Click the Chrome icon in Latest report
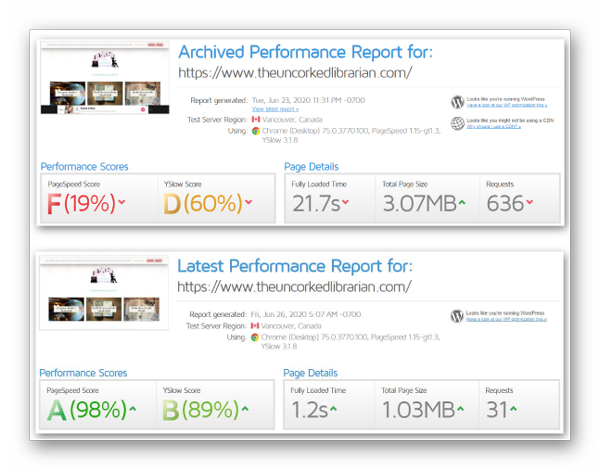The width and height of the screenshot is (600, 470). point(255,337)
